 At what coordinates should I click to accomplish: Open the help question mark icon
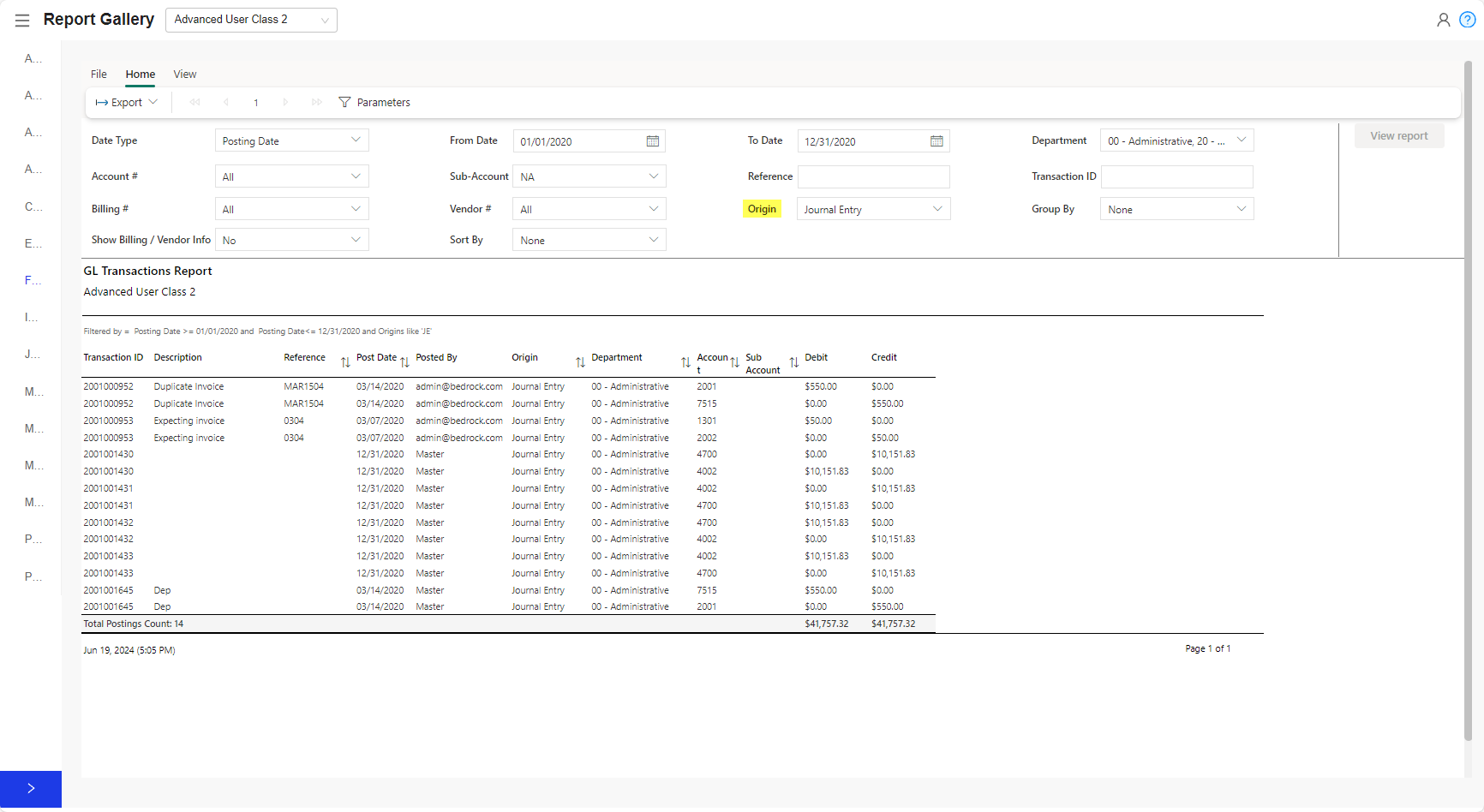(x=1468, y=20)
